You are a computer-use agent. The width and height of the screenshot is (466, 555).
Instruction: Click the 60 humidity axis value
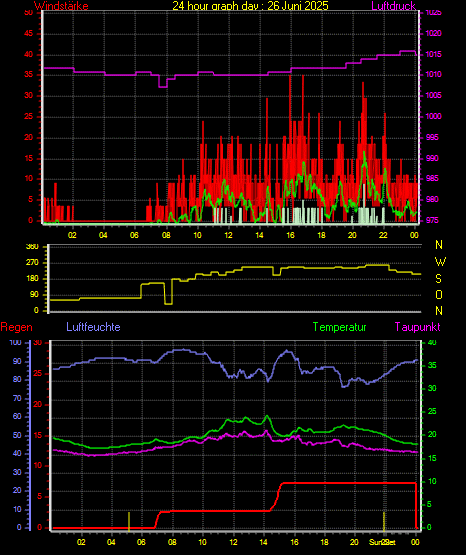pos(17,417)
